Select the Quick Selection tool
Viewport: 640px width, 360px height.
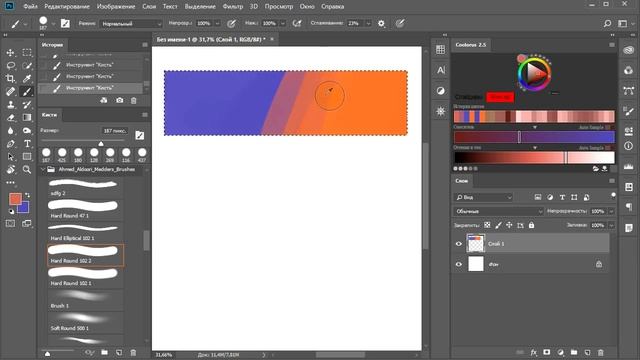27,65
